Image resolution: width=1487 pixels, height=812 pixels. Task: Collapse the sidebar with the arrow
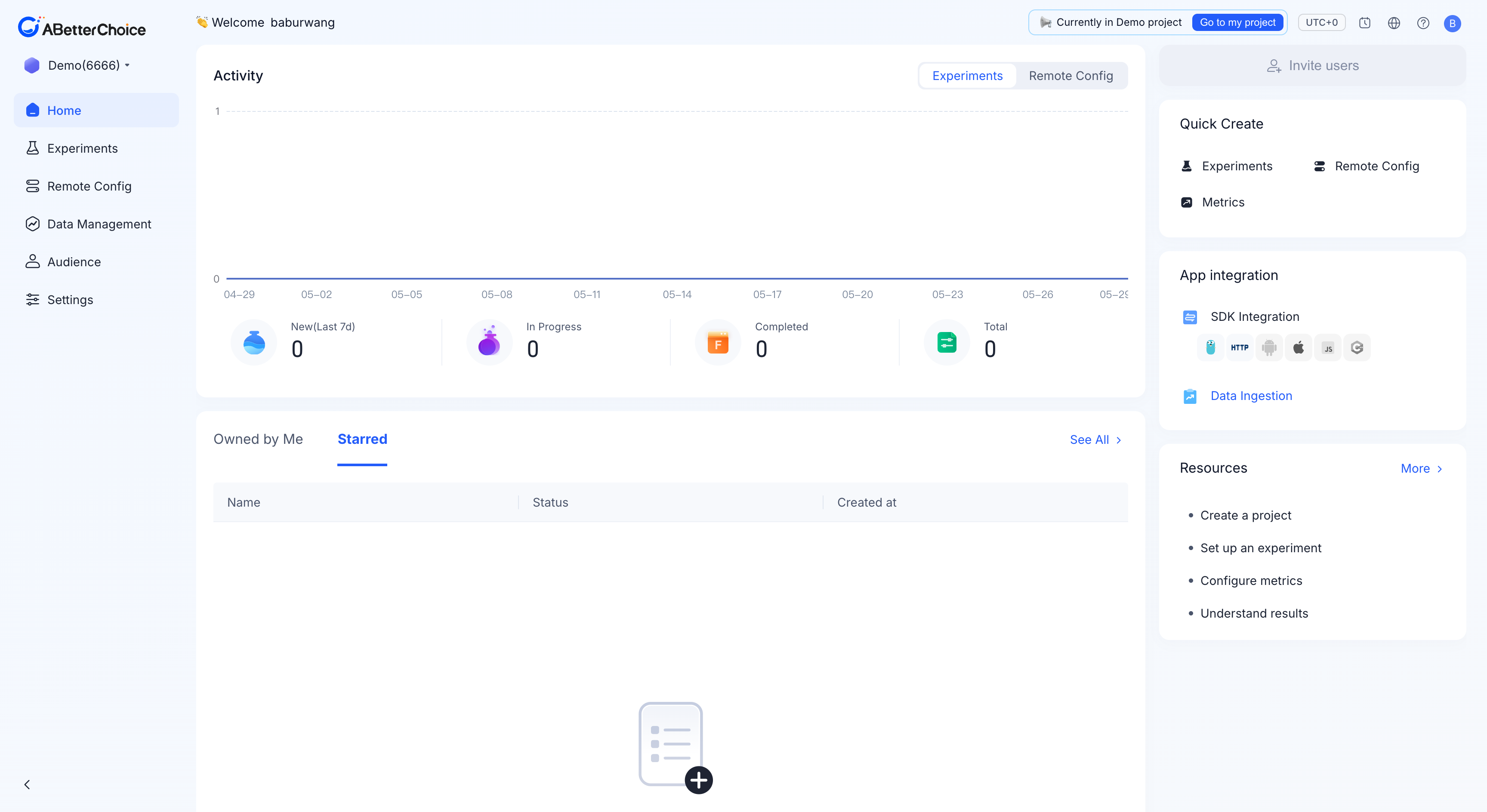[x=27, y=784]
